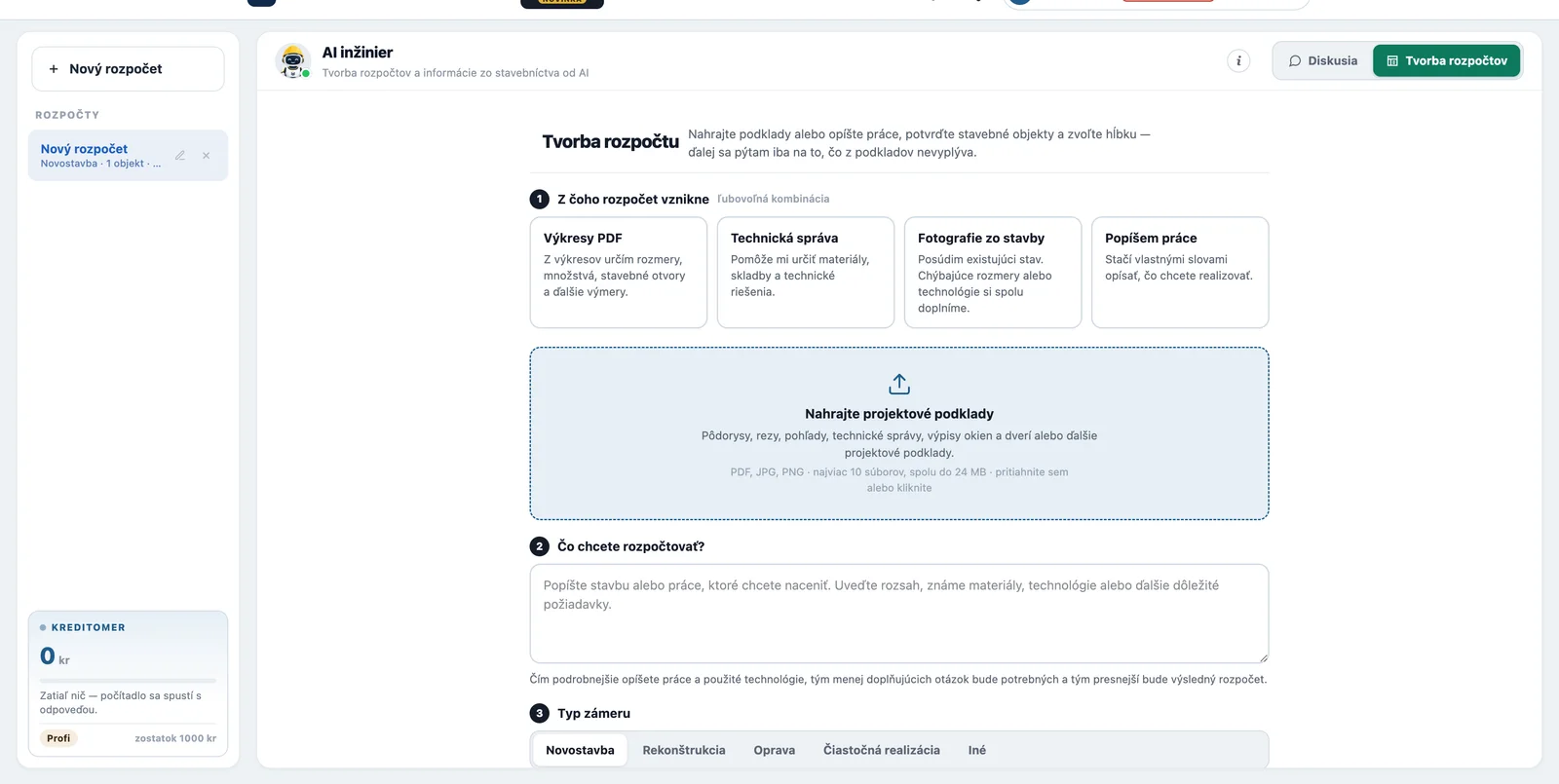Viewport: 1559px width, 784px height.
Task: Choose Rekonštrukcia project type
Action: point(684,750)
